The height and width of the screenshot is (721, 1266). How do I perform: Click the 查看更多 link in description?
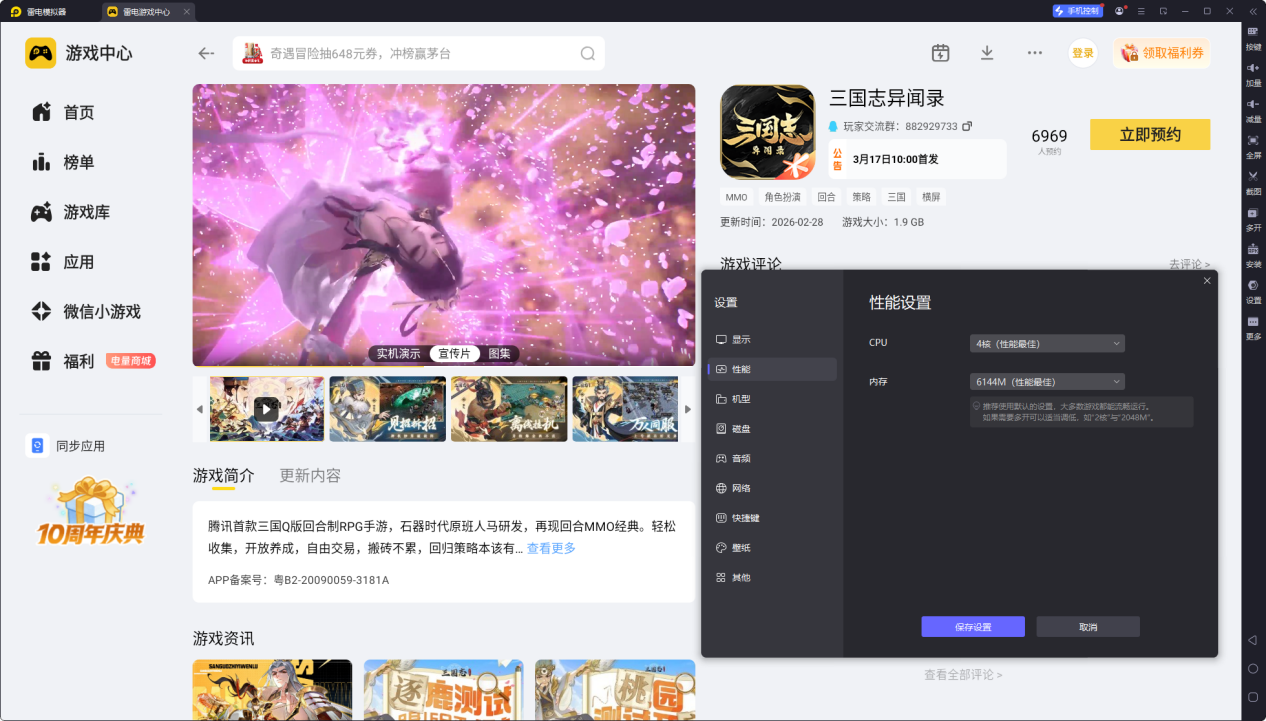pyautogui.click(x=551, y=548)
